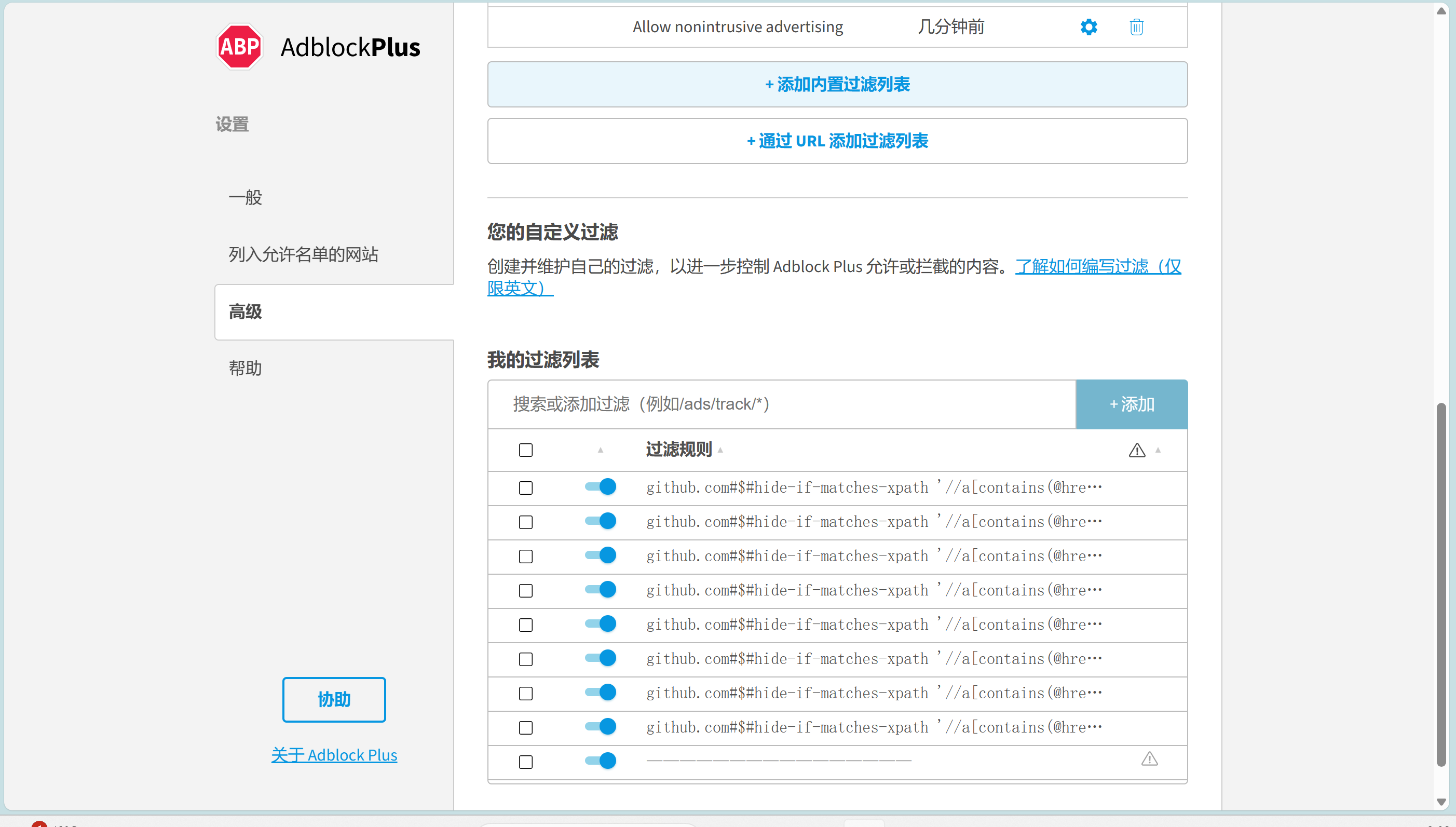Click the scrollbar up arrow
The width and height of the screenshot is (1456, 827).
pos(1443,10)
